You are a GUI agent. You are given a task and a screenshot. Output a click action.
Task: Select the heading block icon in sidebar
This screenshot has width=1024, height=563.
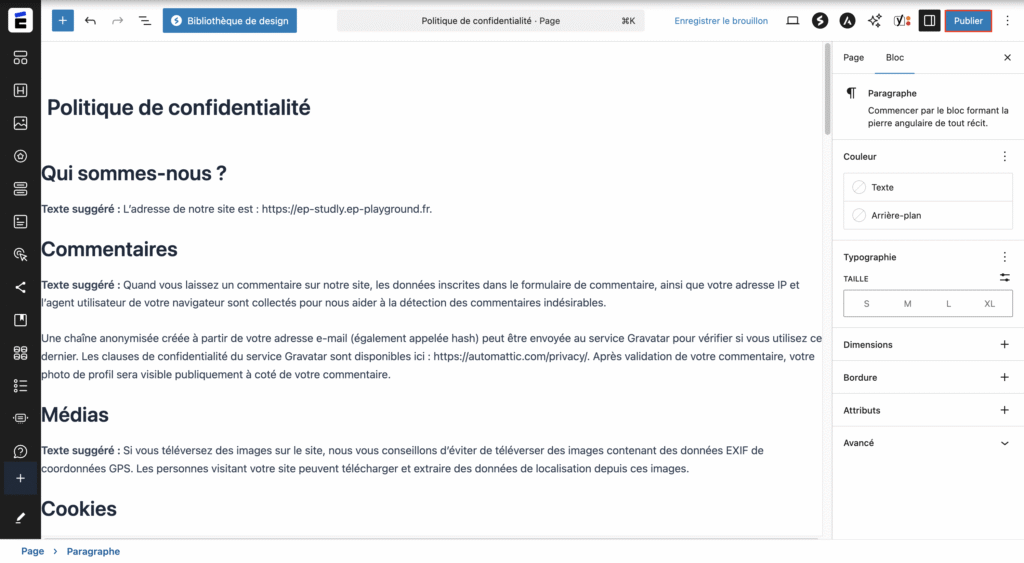tap(20, 90)
